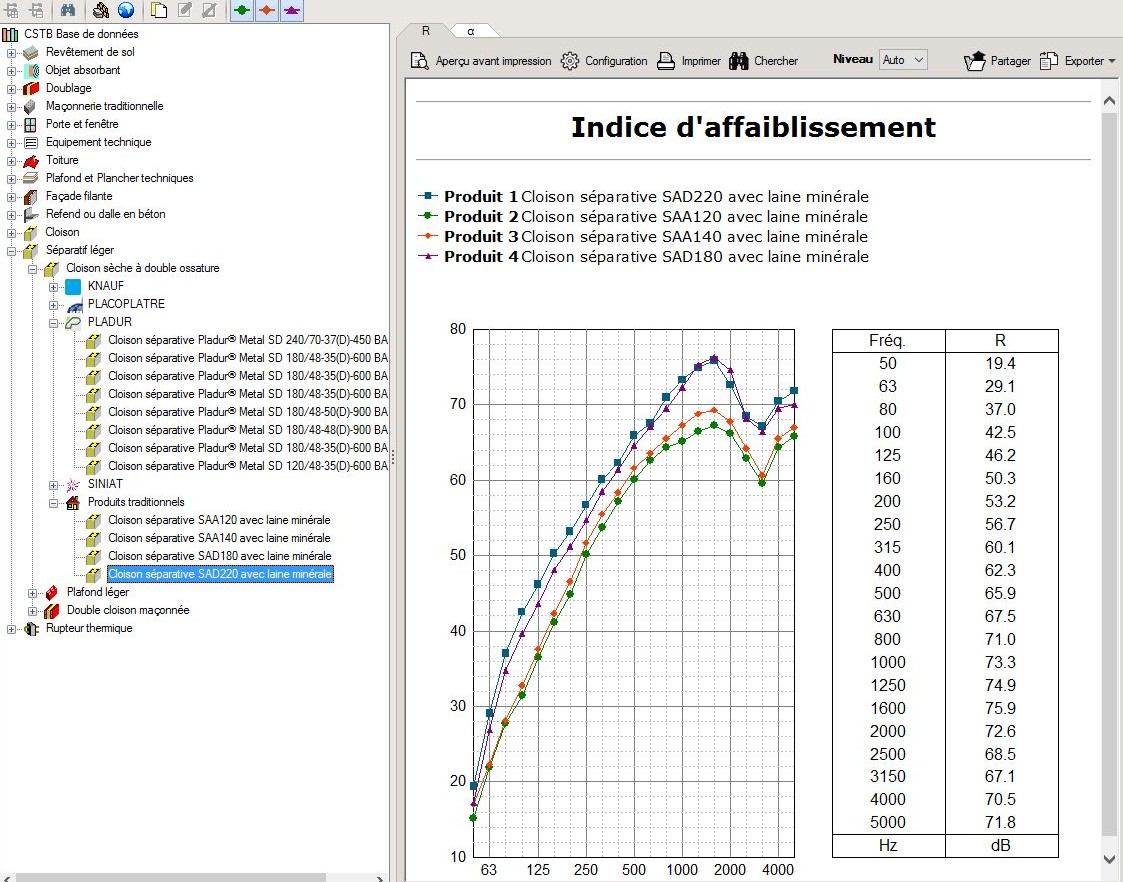Click the Cloison tree item

pos(62,232)
